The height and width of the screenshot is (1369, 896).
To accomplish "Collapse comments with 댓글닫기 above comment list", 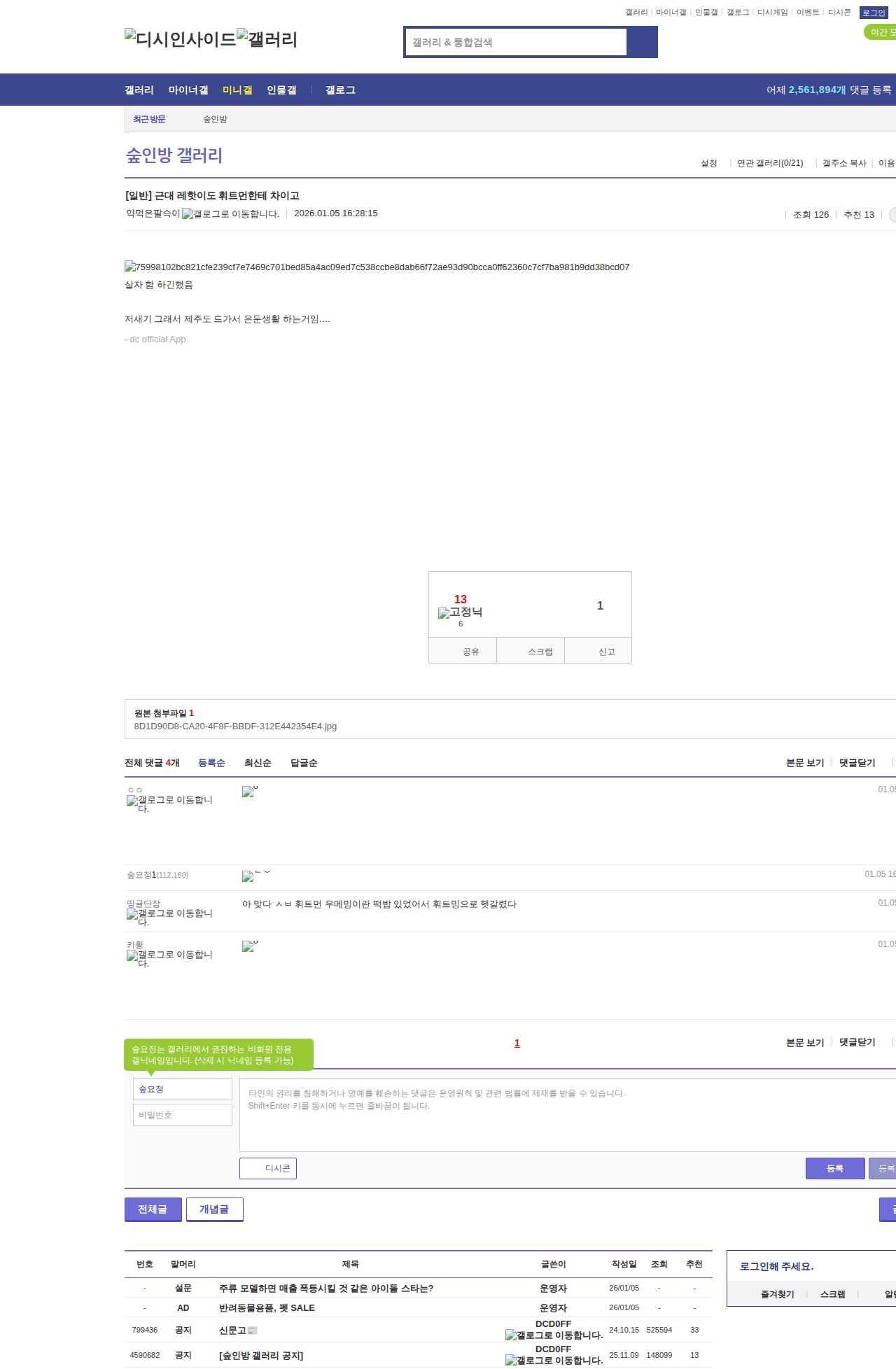I will coord(857,763).
